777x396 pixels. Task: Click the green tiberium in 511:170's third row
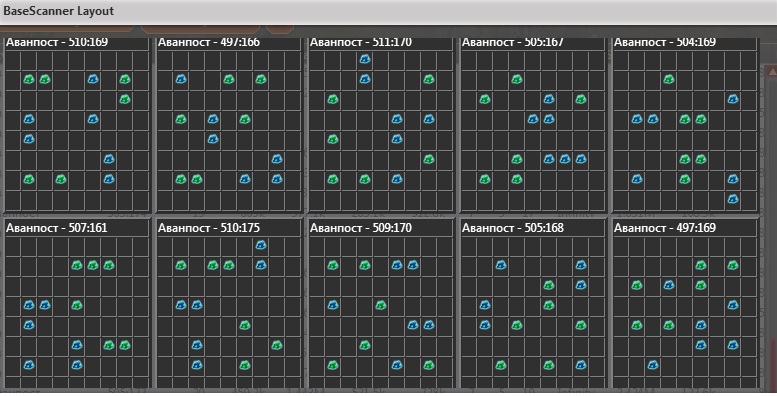point(333,99)
